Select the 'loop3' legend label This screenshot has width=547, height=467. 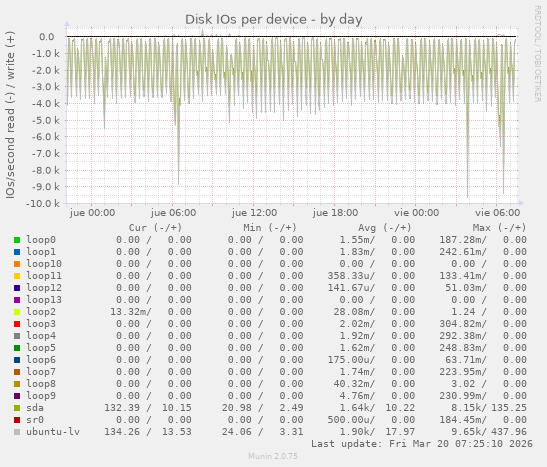(x=41, y=324)
